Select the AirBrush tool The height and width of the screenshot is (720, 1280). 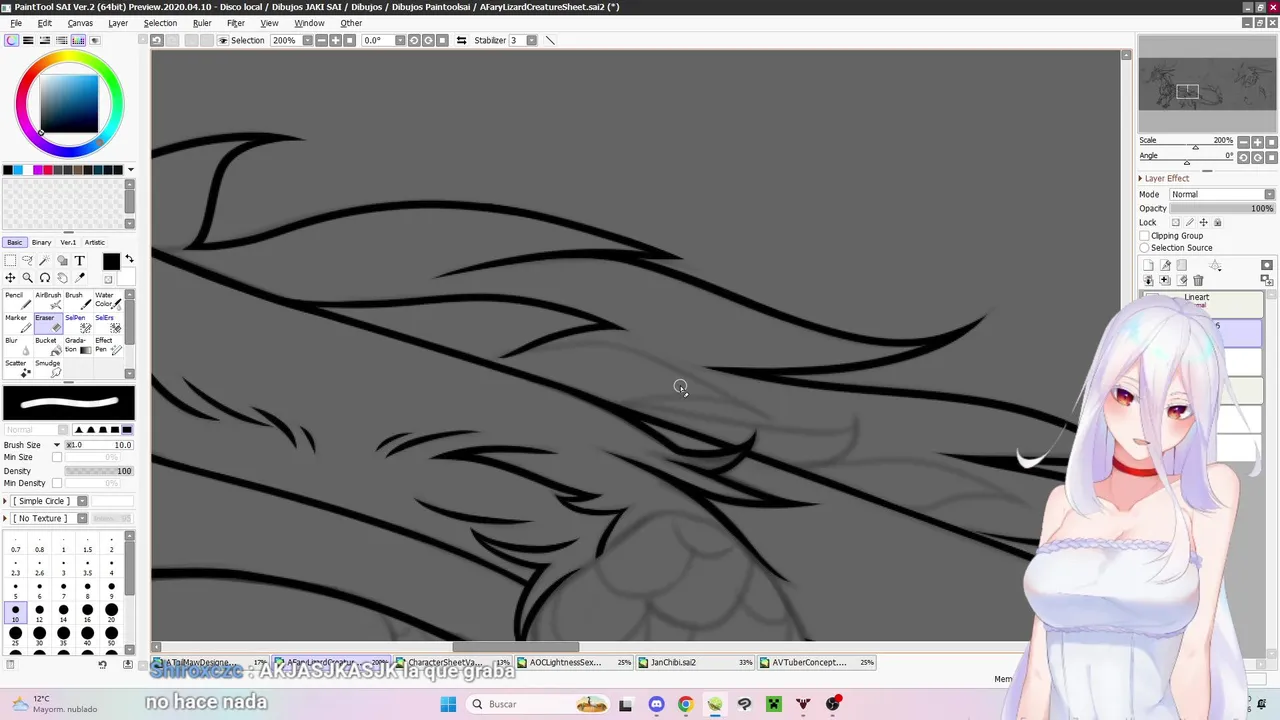click(x=48, y=300)
